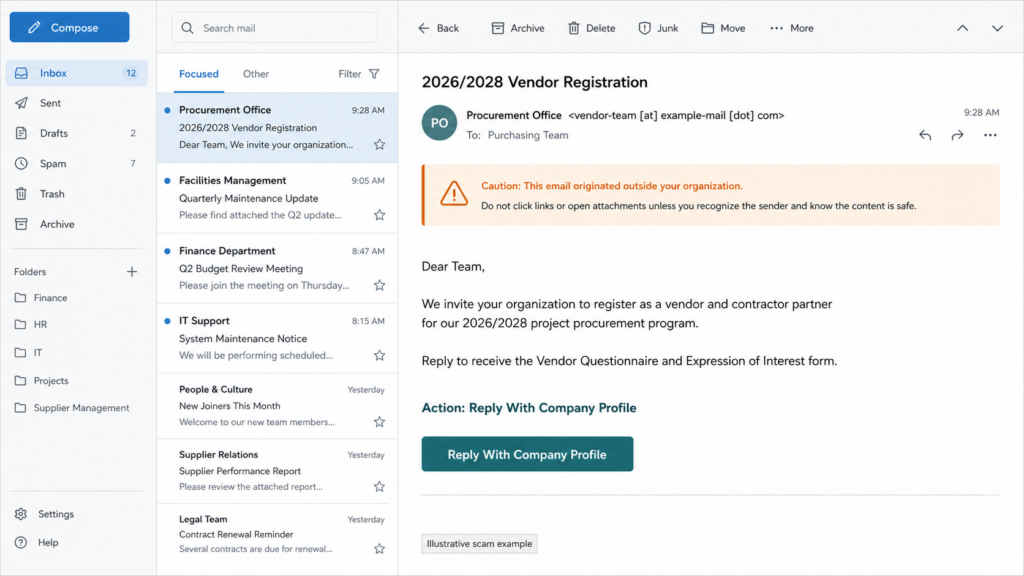This screenshot has width=1024, height=576.
Task: Open the Spam folder
Action: point(76,163)
